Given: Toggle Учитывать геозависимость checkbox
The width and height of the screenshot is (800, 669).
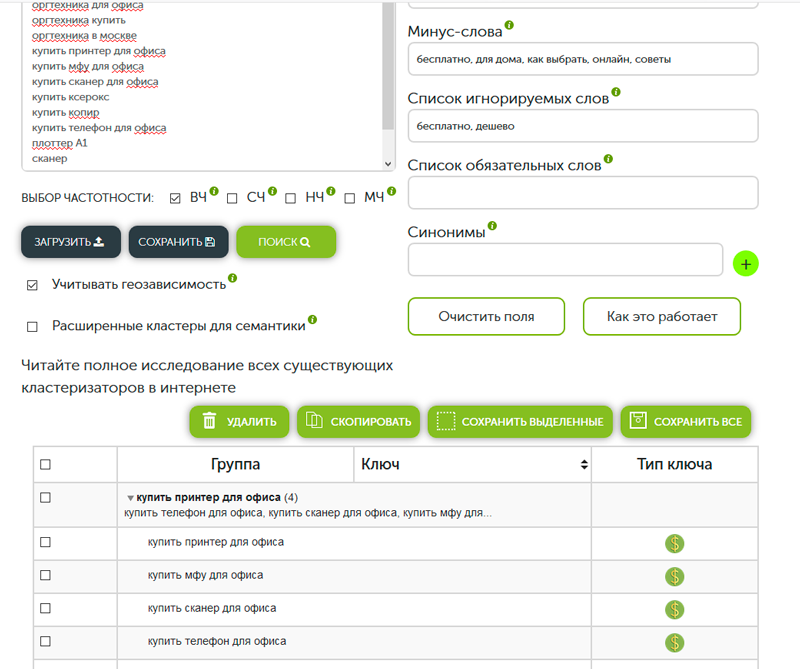Looking at the screenshot, I should click(32, 285).
